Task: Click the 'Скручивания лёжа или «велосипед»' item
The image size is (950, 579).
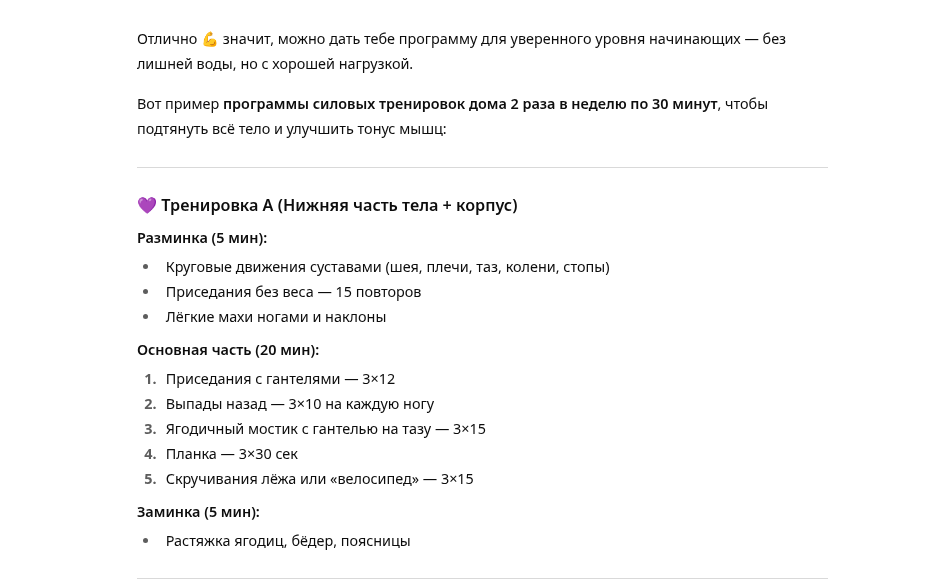Action: click(320, 479)
